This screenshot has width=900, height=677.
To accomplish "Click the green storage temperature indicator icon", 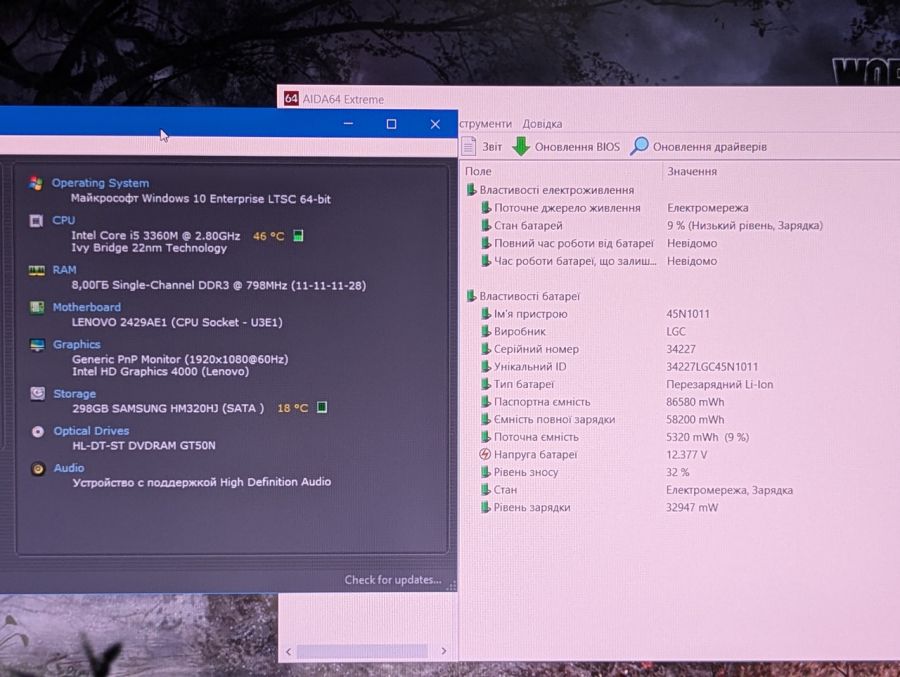I will click(322, 407).
